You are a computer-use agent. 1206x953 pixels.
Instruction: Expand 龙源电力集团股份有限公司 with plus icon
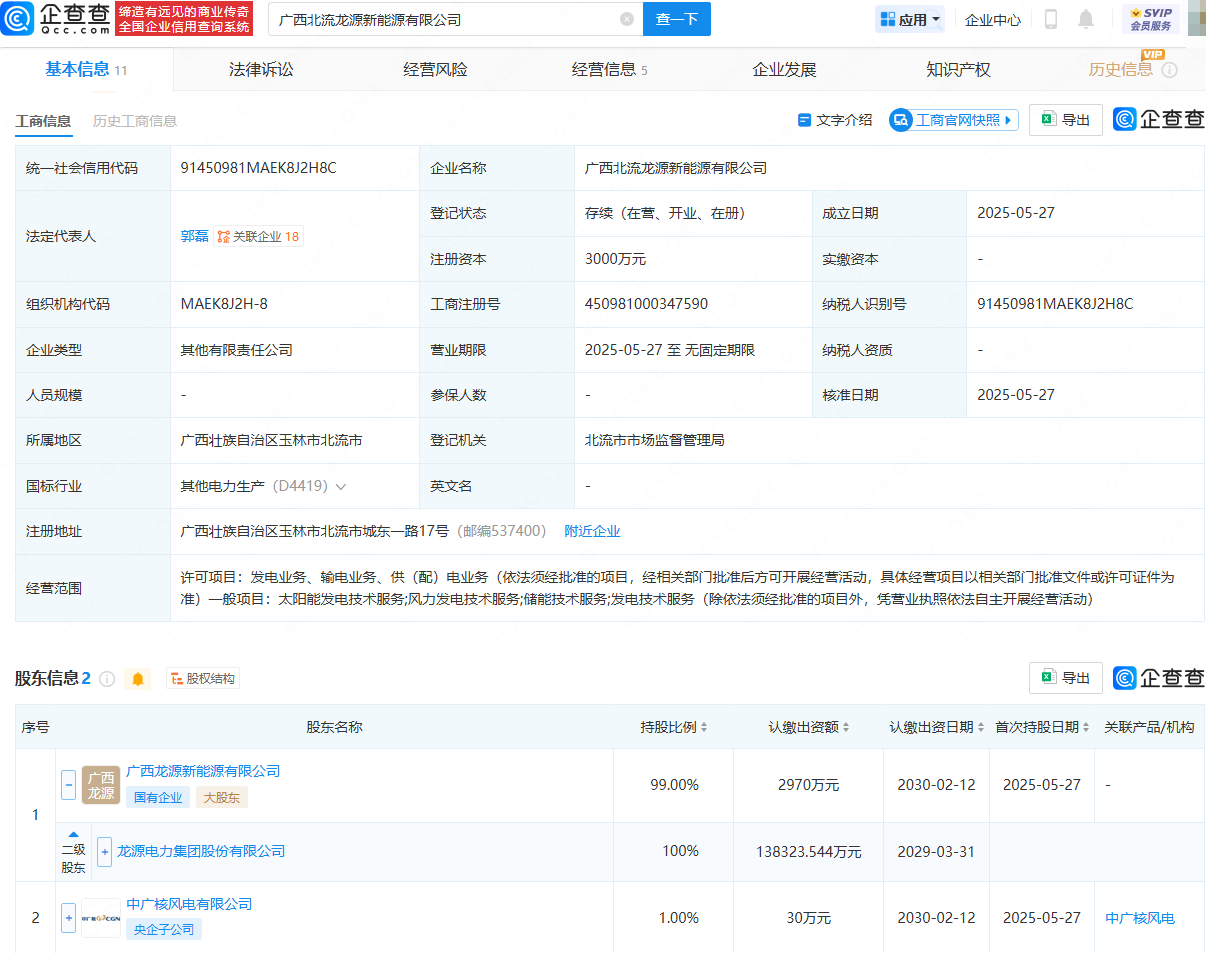coord(104,852)
